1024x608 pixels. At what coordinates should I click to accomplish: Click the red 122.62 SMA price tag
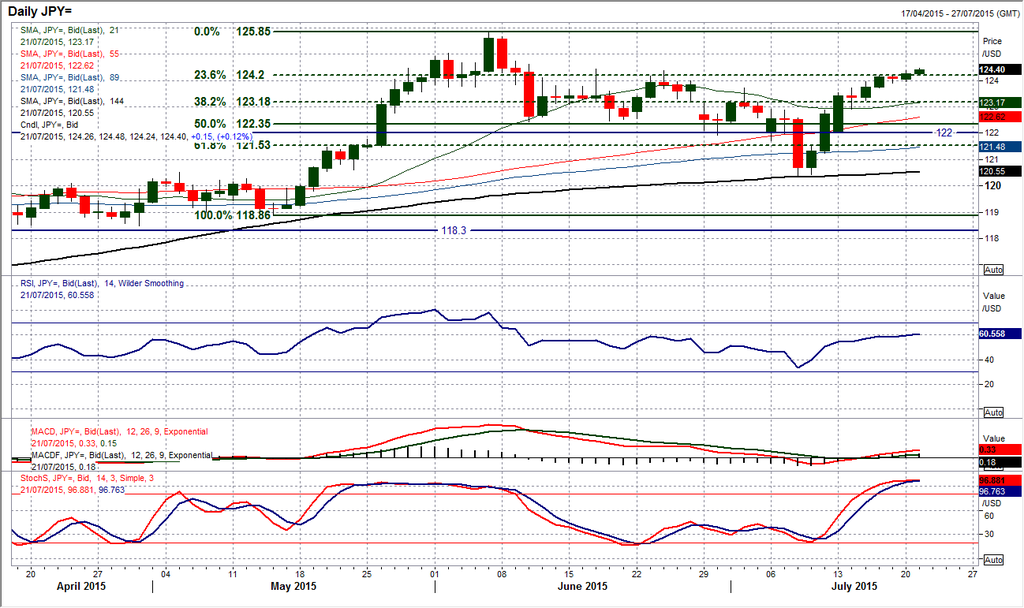[x=1000, y=117]
